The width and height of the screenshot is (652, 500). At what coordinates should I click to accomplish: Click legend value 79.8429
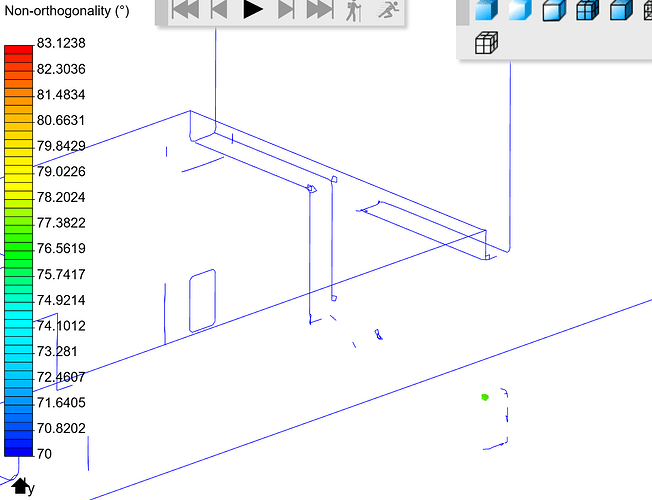(61, 146)
